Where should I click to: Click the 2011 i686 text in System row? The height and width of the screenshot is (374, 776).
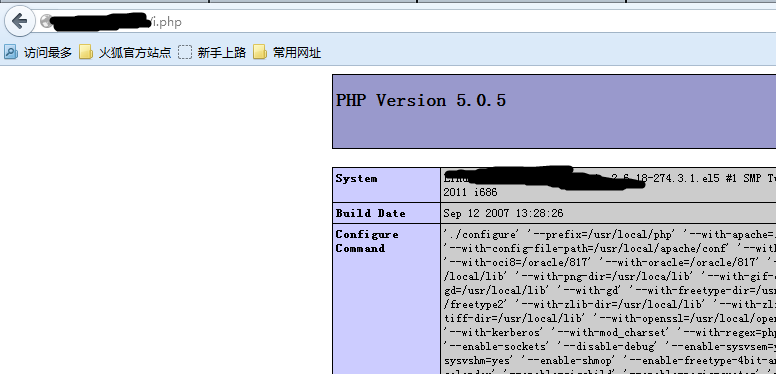click(x=470, y=192)
